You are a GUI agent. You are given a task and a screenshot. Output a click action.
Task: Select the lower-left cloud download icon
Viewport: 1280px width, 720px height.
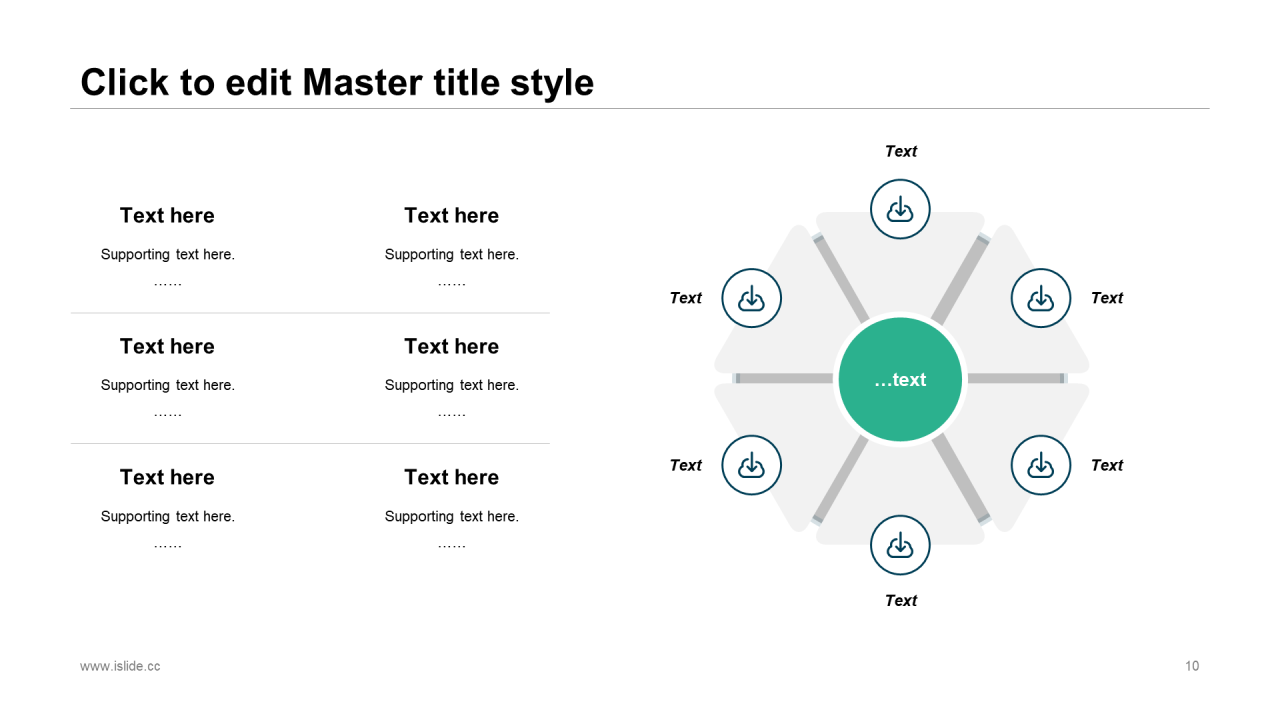751,465
